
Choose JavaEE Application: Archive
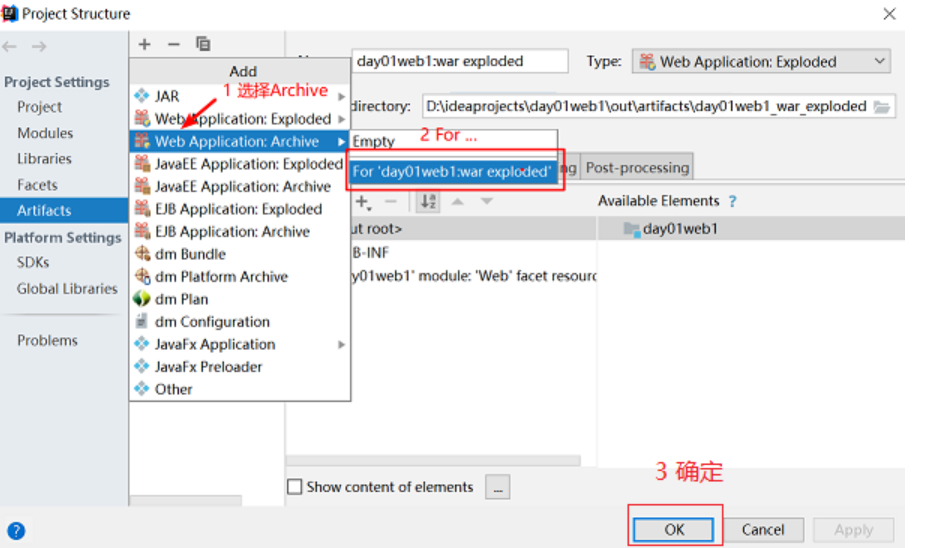click(239, 186)
